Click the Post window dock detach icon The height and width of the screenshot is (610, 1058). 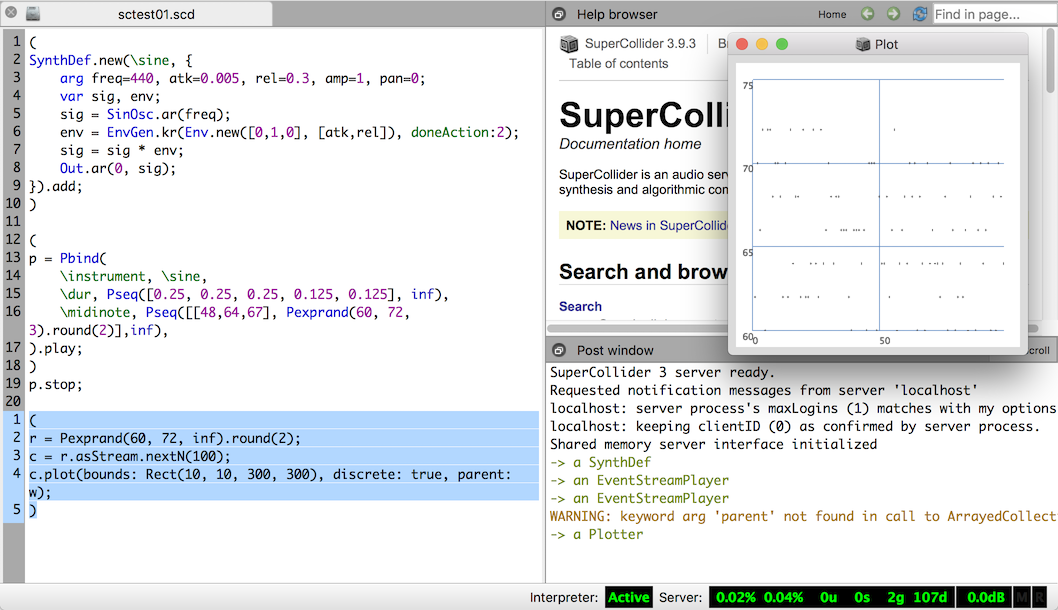point(559,350)
